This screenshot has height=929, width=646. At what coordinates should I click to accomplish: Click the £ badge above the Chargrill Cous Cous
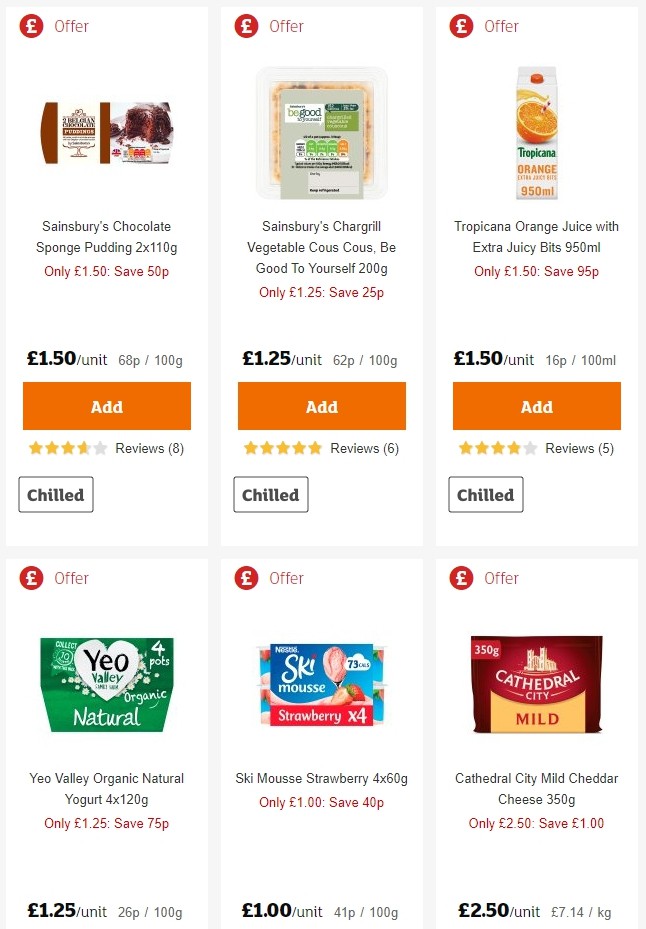(x=246, y=26)
